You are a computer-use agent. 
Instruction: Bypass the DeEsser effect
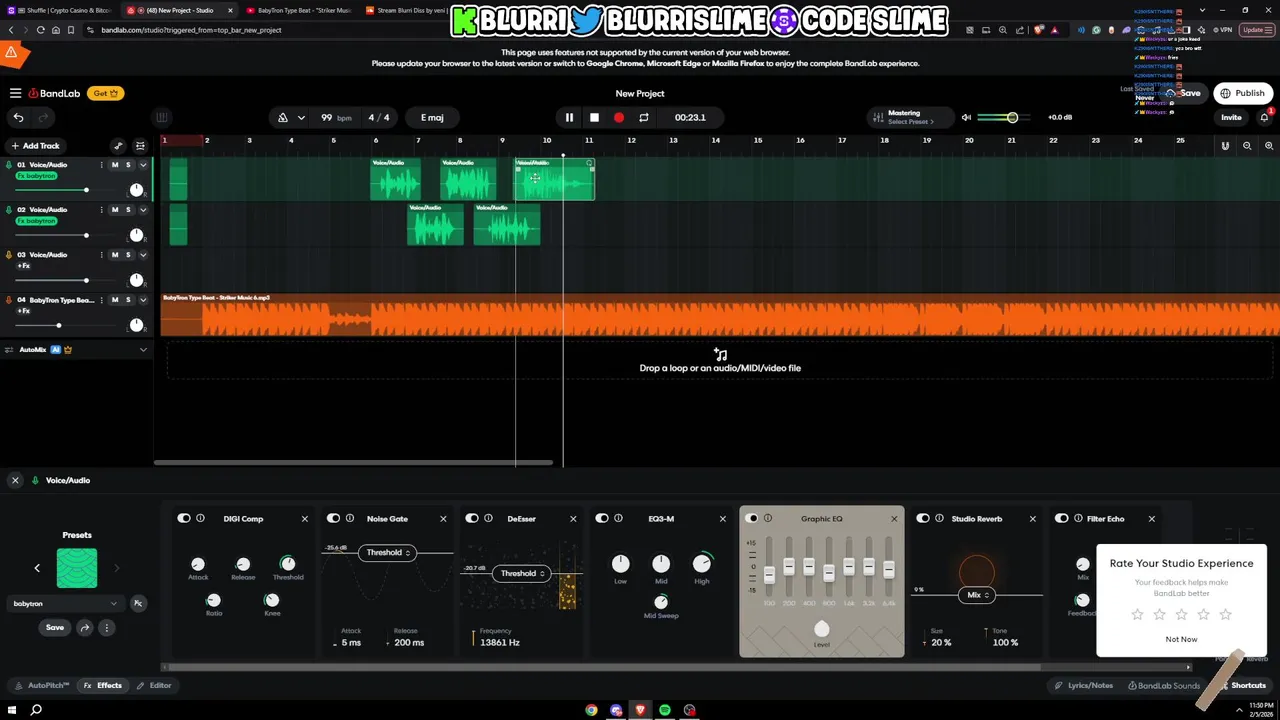pyautogui.click(x=472, y=519)
